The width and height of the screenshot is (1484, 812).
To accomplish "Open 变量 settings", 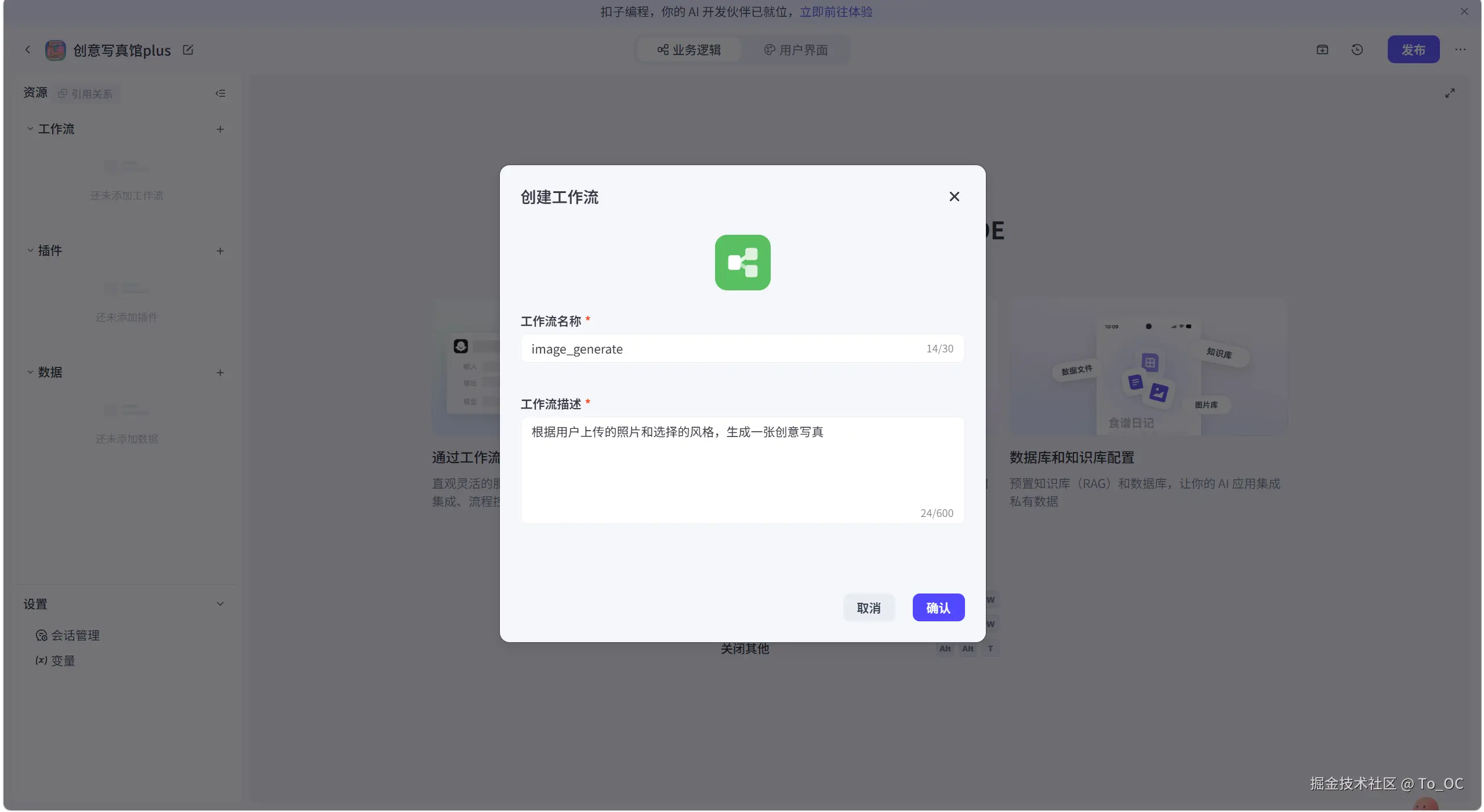I will [56, 661].
